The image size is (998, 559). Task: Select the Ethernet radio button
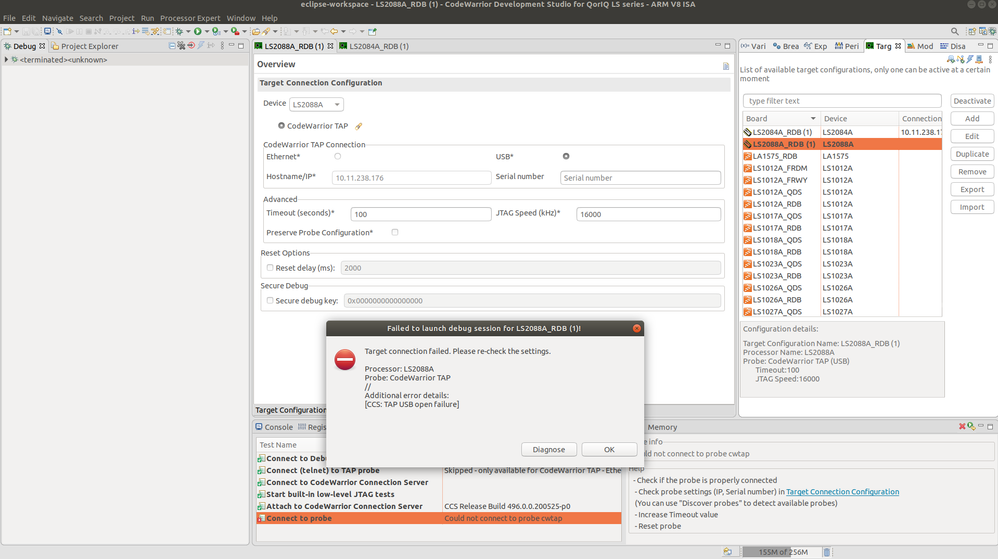tap(337, 156)
